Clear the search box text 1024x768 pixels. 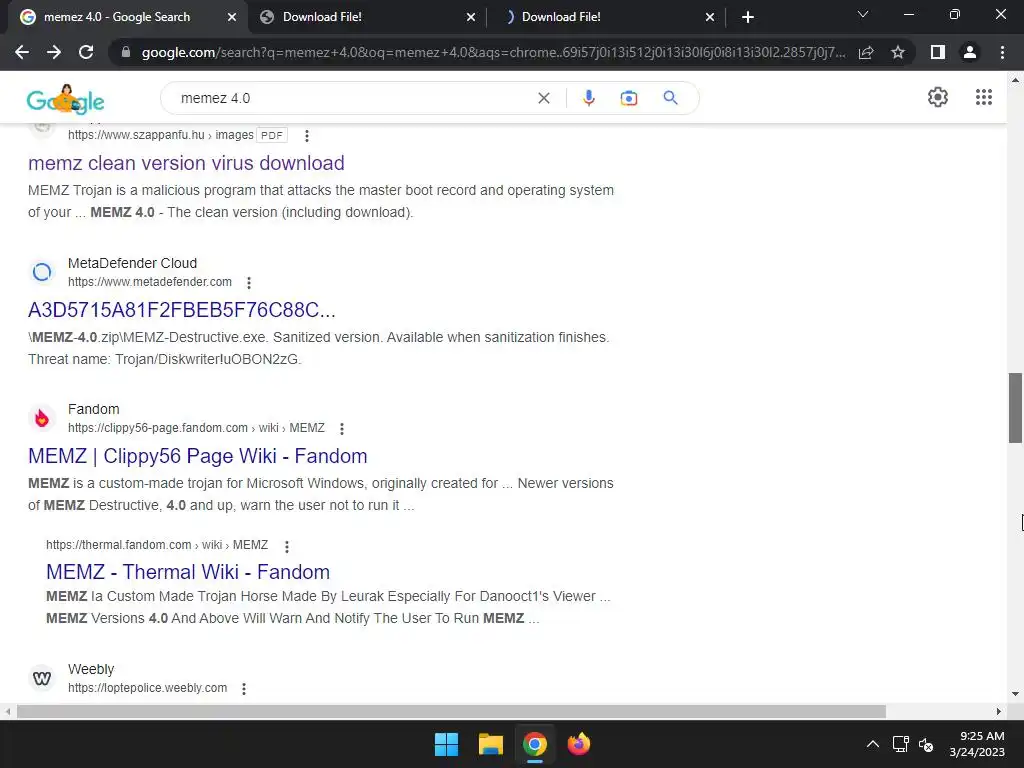pyautogui.click(x=543, y=98)
